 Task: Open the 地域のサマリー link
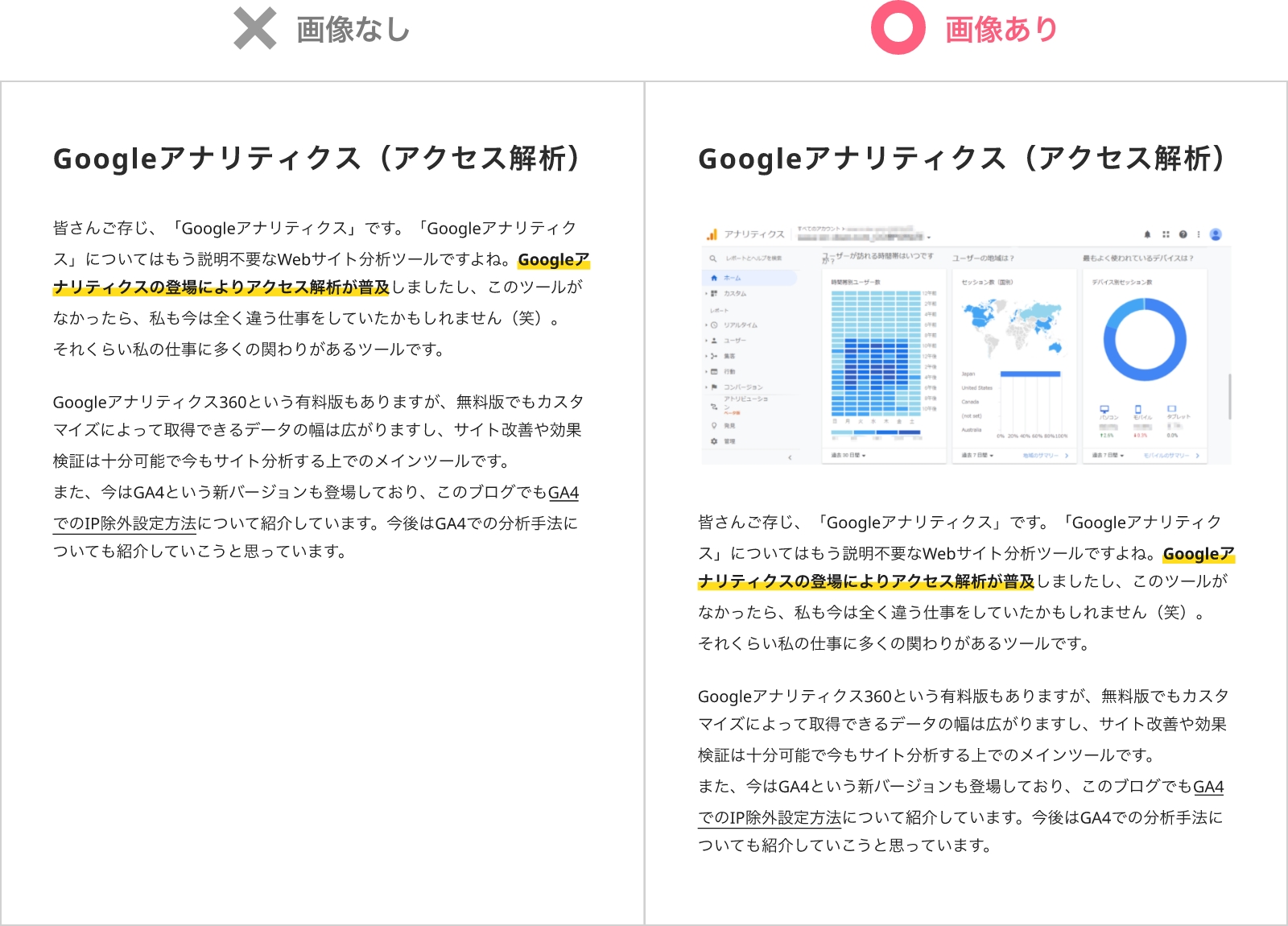pyautogui.click(x=1040, y=456)
